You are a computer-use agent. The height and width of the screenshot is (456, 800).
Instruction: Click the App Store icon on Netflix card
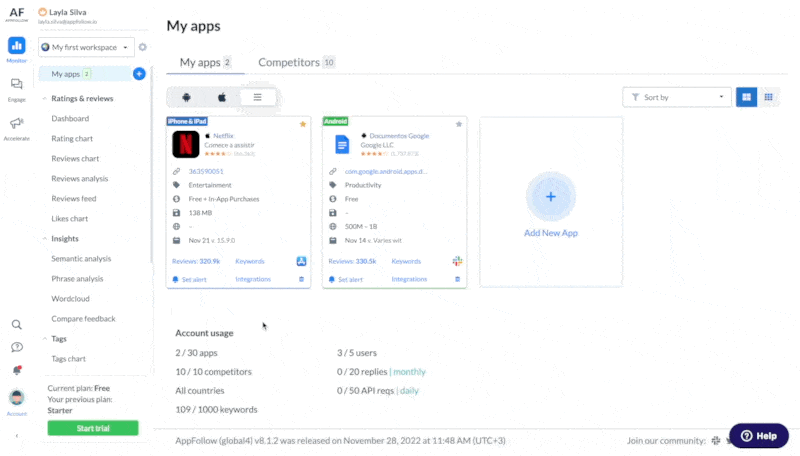[302, 261]
